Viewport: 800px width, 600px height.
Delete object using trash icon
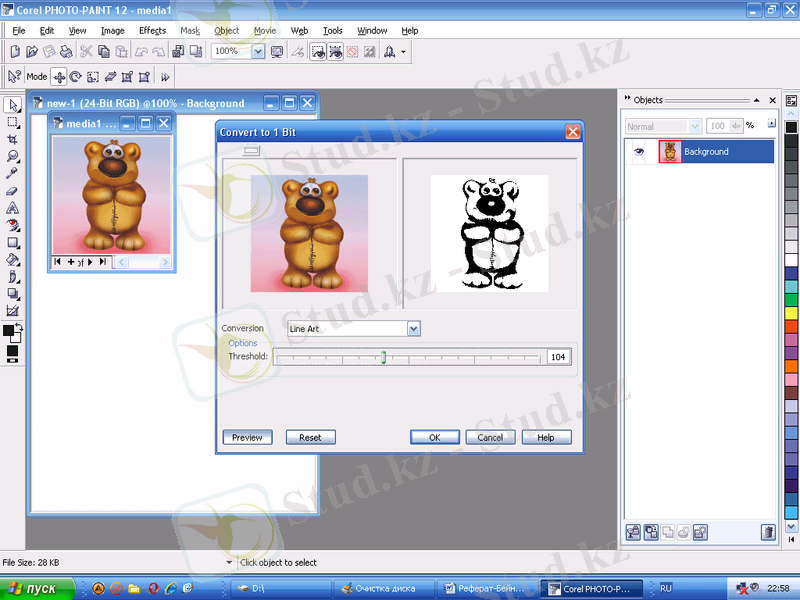tap(767, 532)
